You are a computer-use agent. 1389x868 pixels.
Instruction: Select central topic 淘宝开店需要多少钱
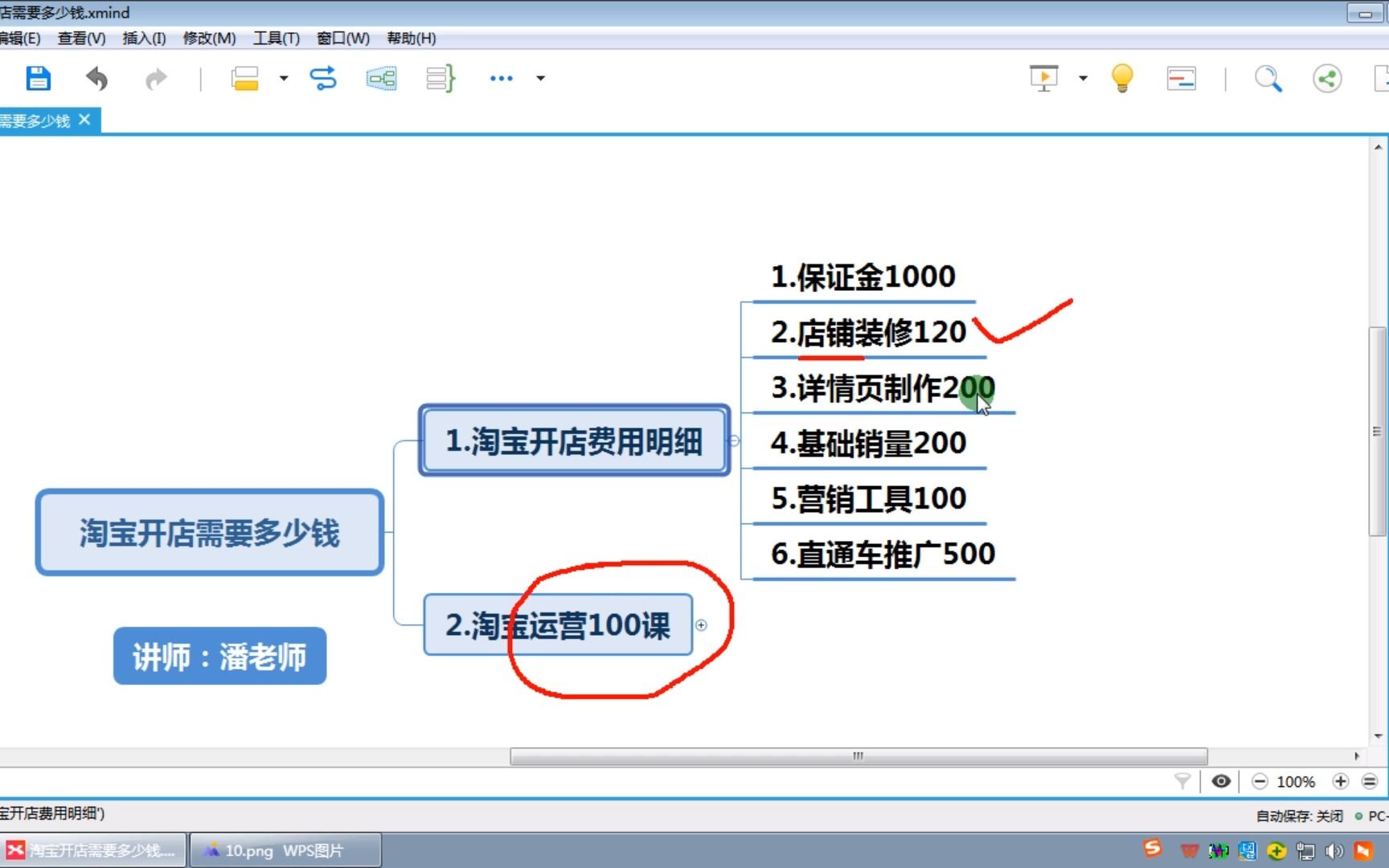210,532
